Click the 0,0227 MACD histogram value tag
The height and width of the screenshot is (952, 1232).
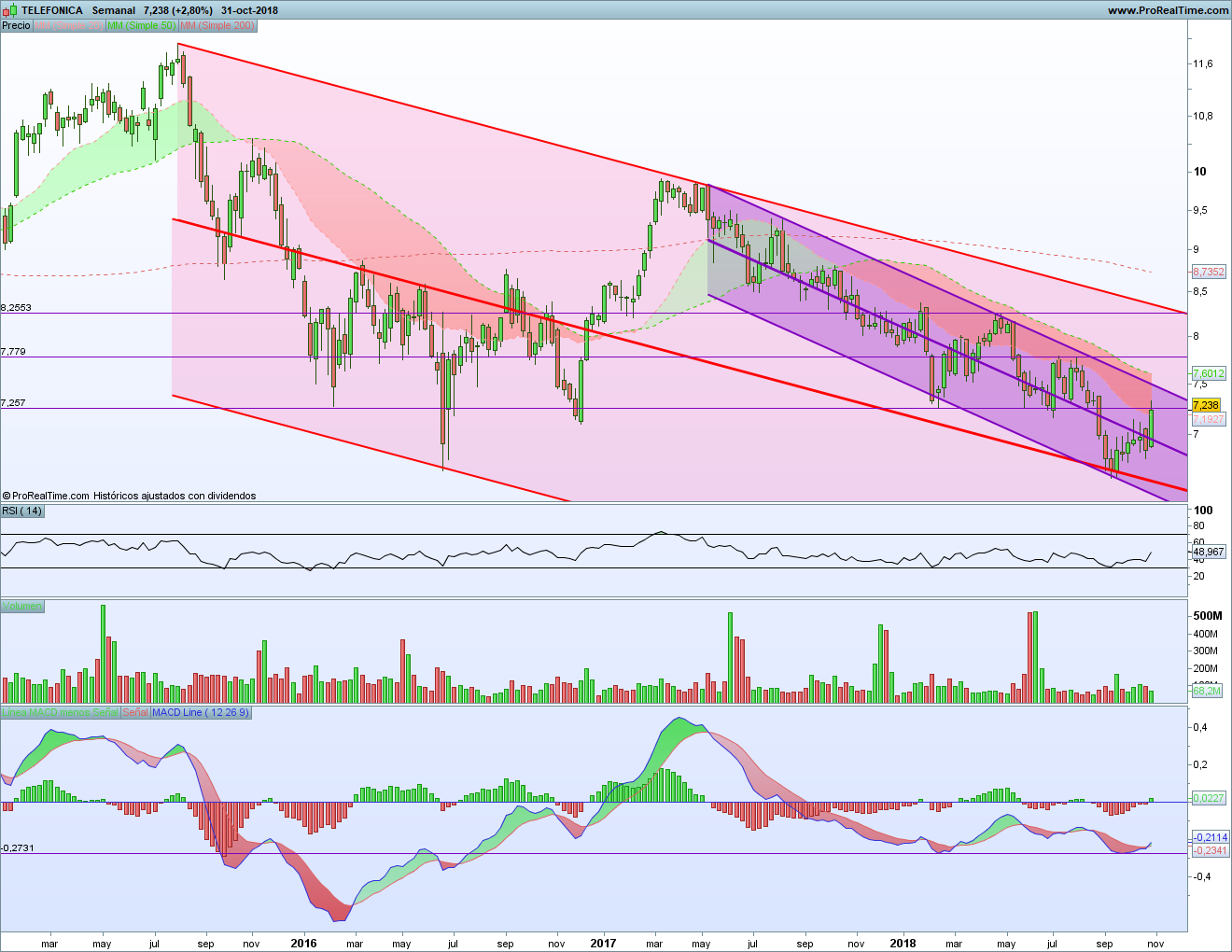click(x=1208, y=798)
